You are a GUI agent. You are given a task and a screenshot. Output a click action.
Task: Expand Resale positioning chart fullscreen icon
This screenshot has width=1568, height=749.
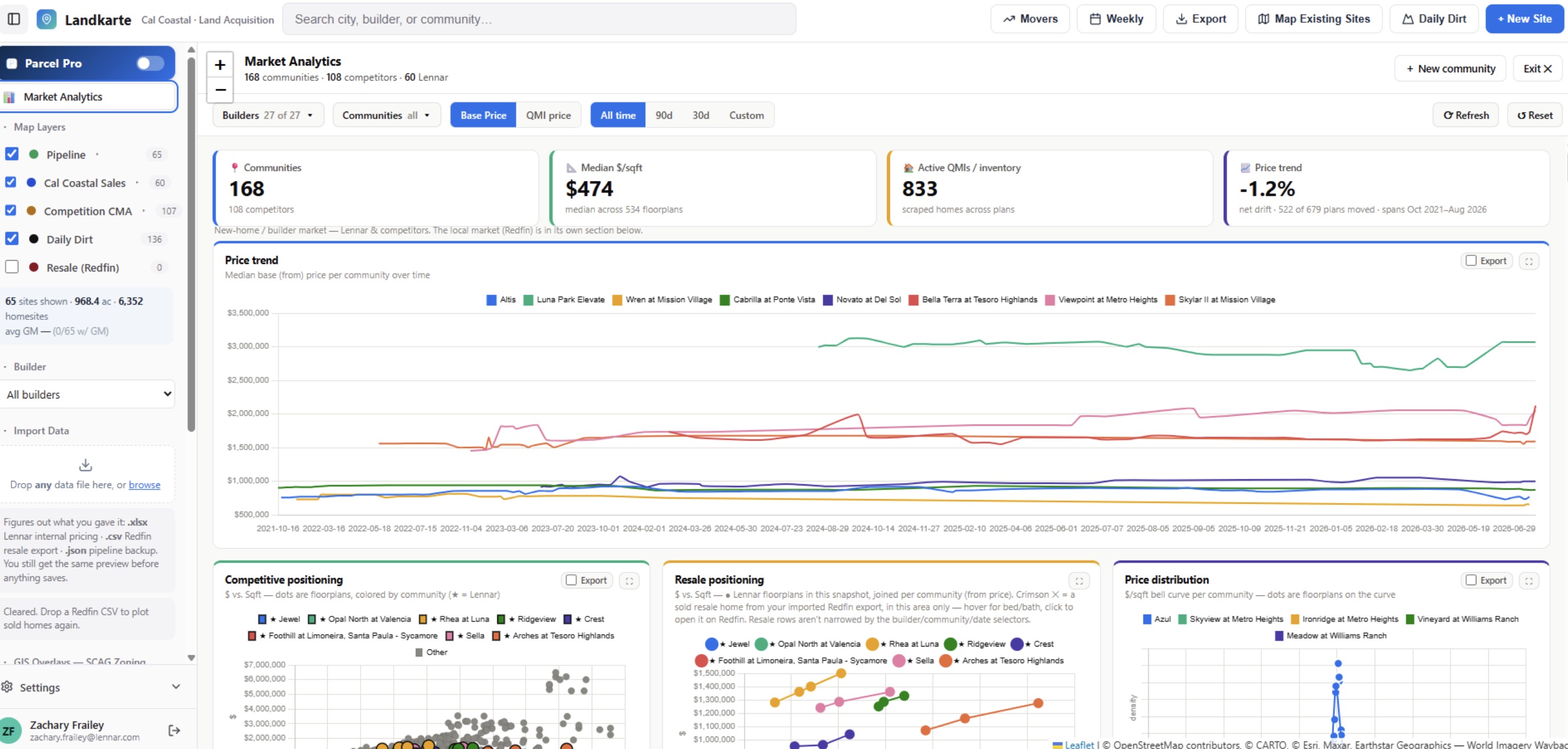tap(1079, 581)
